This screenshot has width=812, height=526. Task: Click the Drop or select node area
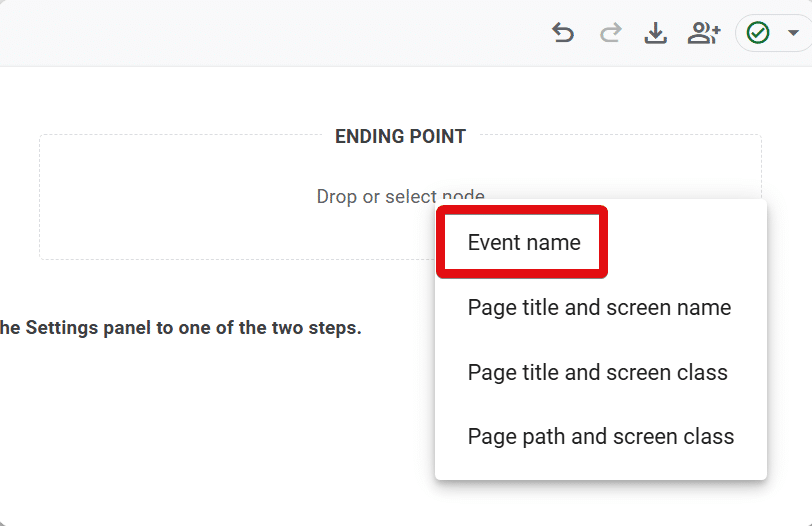tap(400, 197)
